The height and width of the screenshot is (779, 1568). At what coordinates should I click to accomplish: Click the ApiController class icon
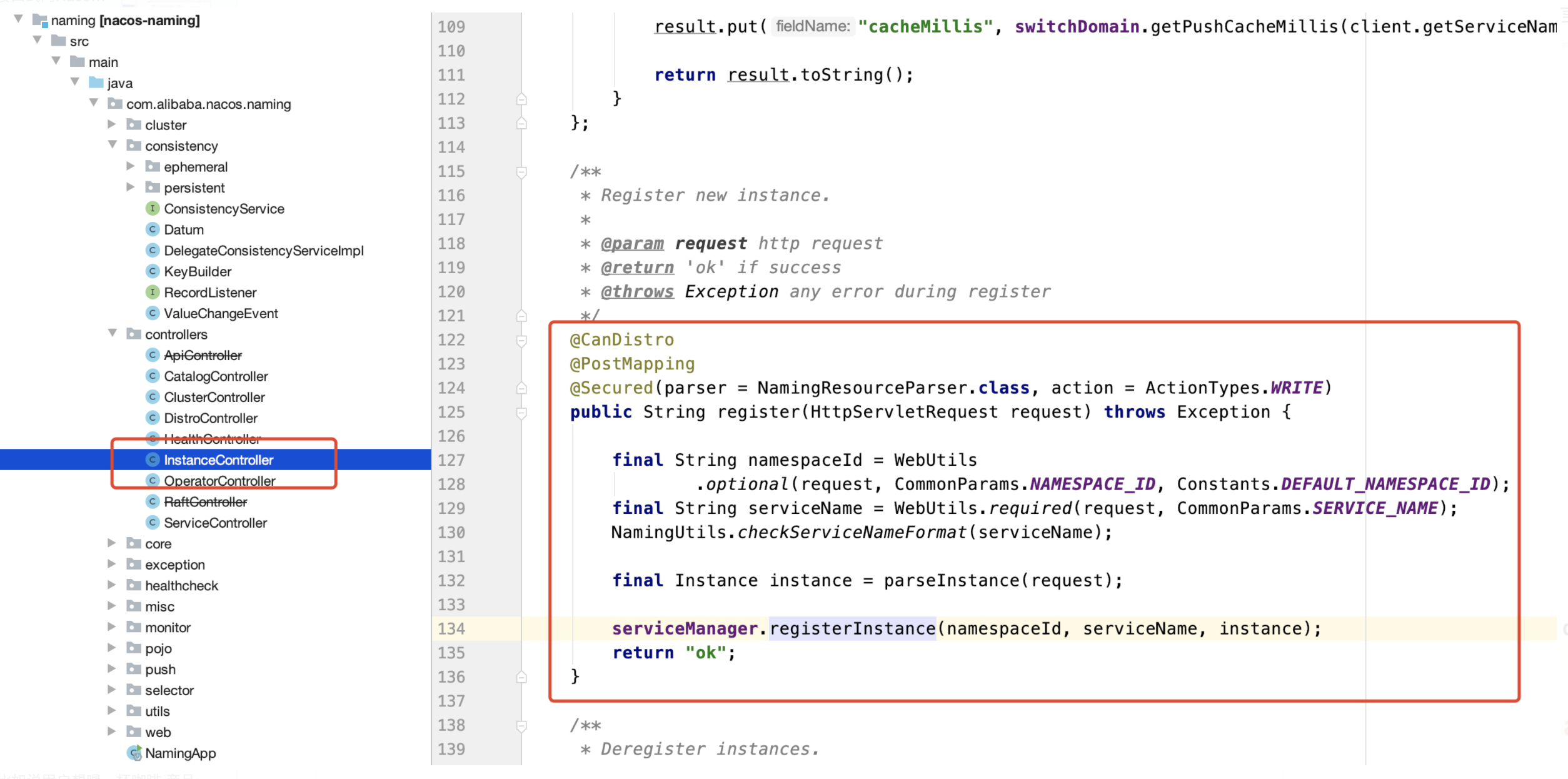pyautogui.click(x=152, y=355)
